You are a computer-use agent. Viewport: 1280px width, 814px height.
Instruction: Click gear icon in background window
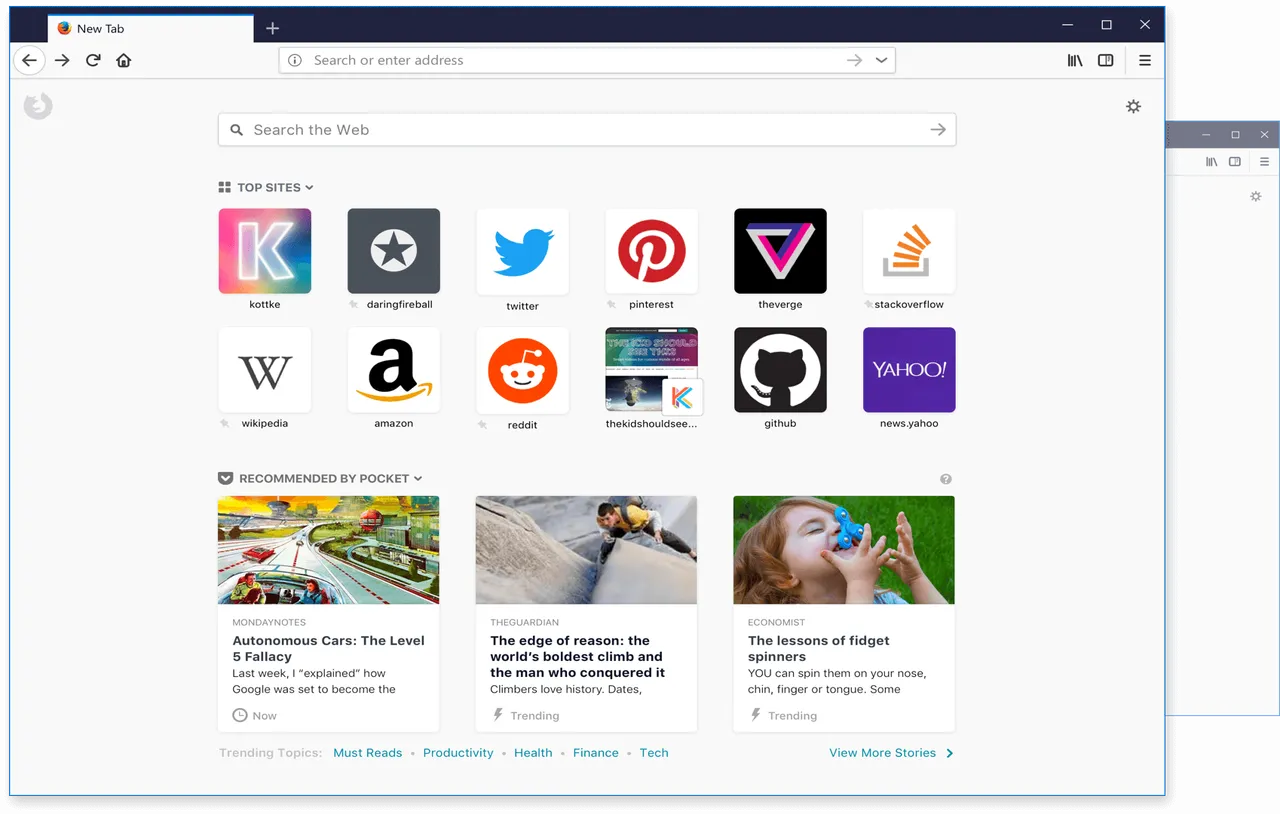tap(1256, 197)
